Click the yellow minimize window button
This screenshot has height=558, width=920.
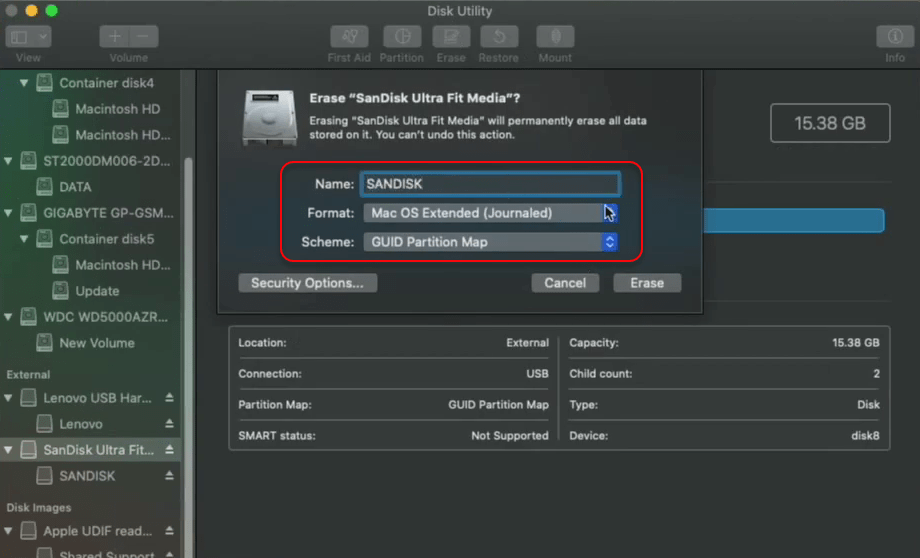click(32, 11)
